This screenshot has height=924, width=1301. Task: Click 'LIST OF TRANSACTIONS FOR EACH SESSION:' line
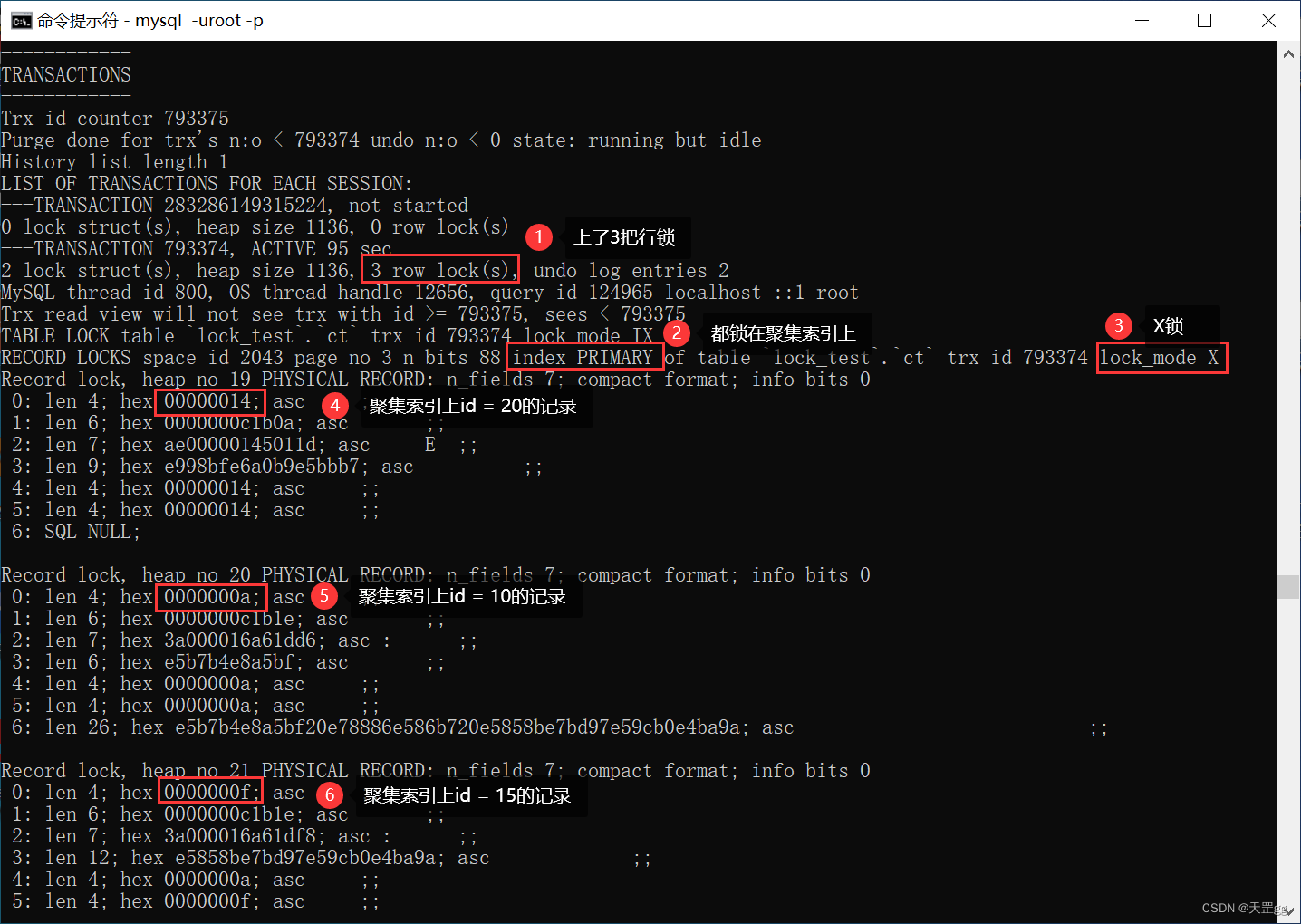(x=207, y=184)
